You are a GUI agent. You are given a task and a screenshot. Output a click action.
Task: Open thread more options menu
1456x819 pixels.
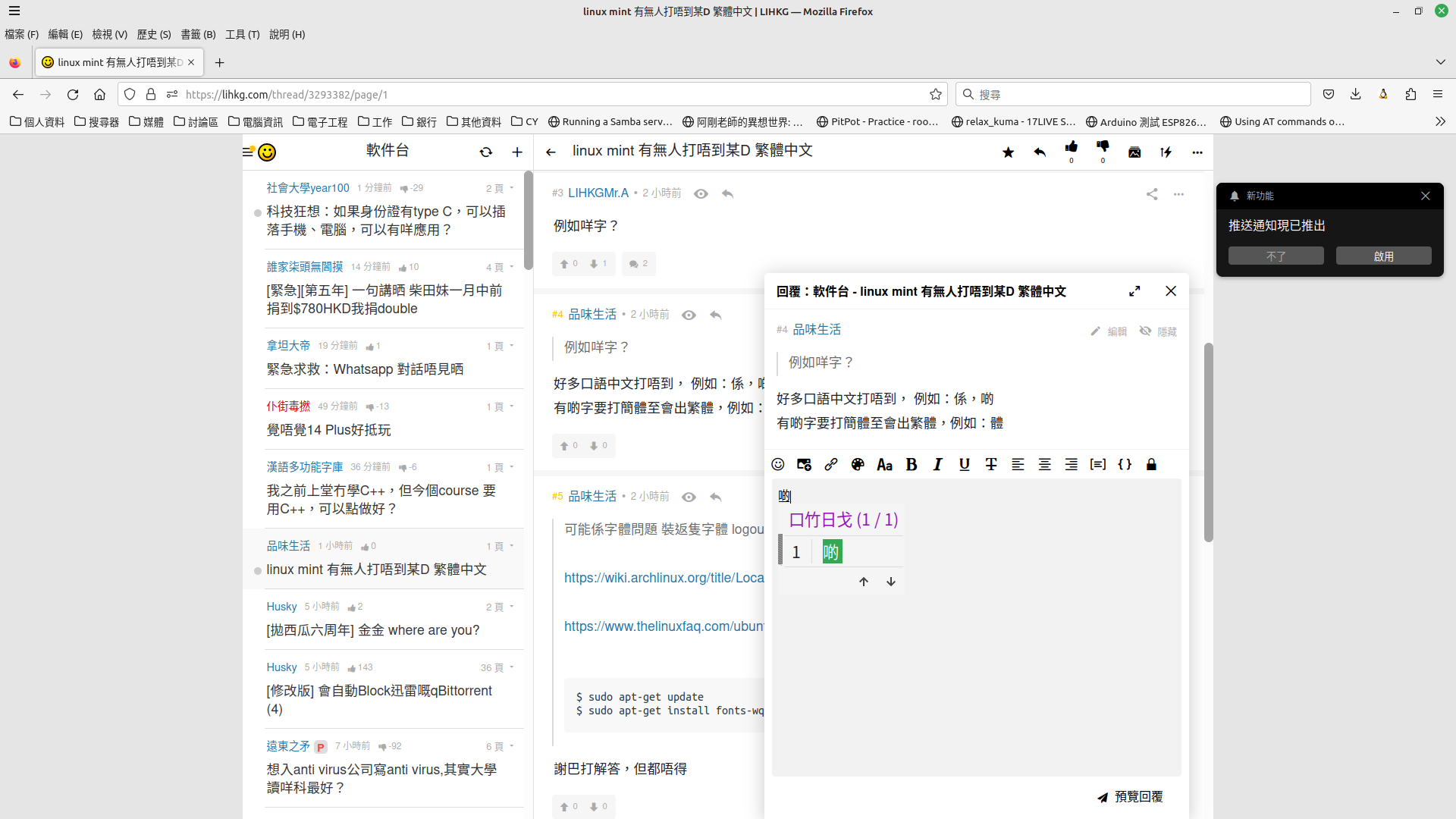1197,152
